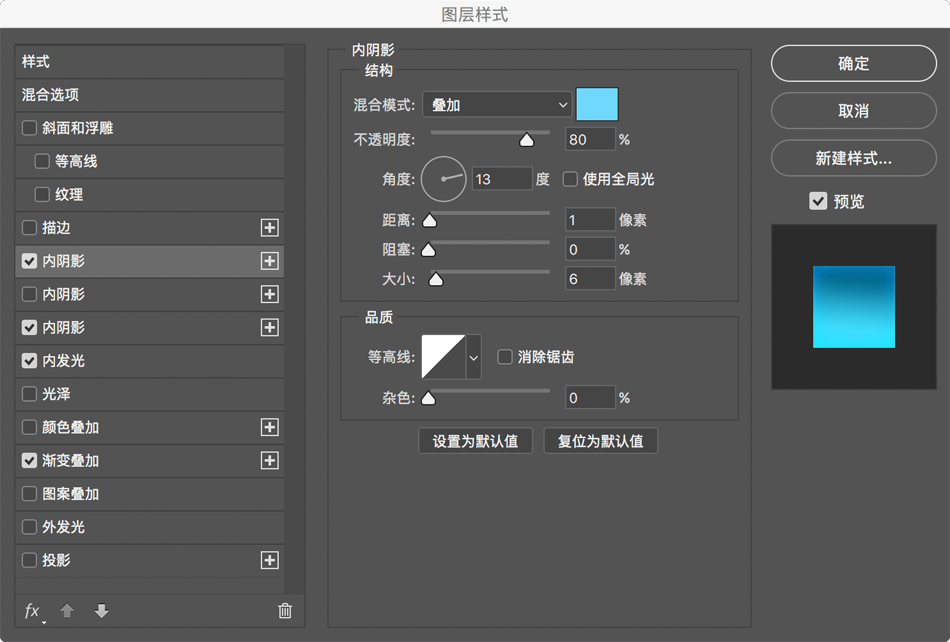The image size is (950, 642).
Task: Open the light blue shadow color swatch
Action: coord(597,104)
